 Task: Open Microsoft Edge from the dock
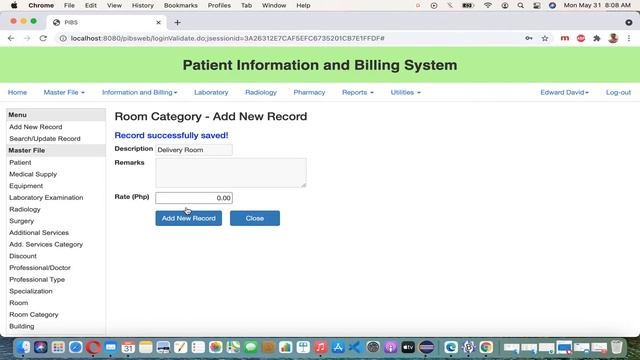(451, 347)
